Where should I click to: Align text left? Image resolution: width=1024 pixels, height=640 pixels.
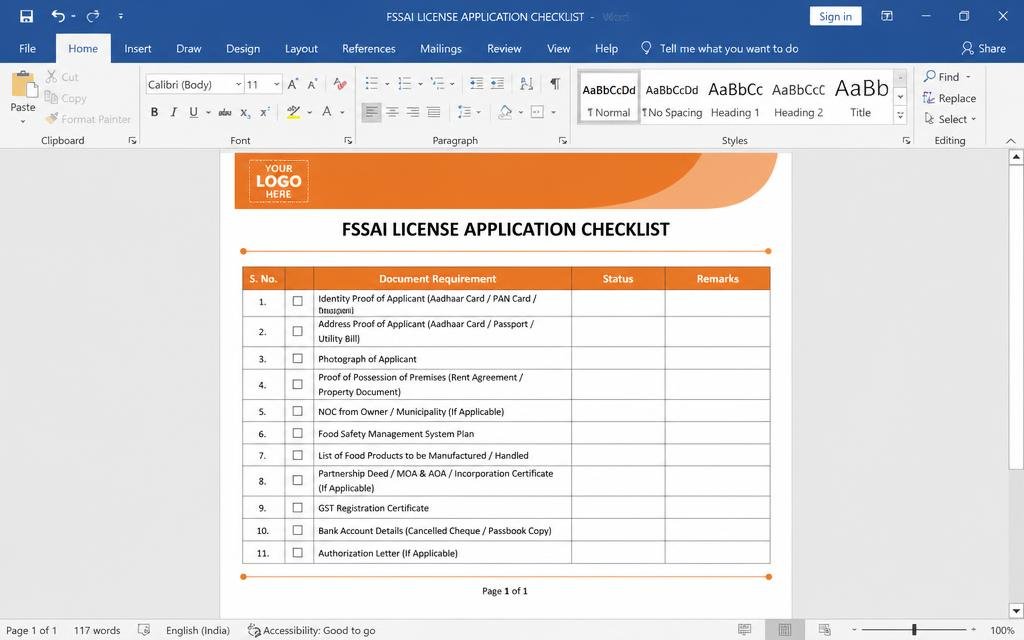371,112
